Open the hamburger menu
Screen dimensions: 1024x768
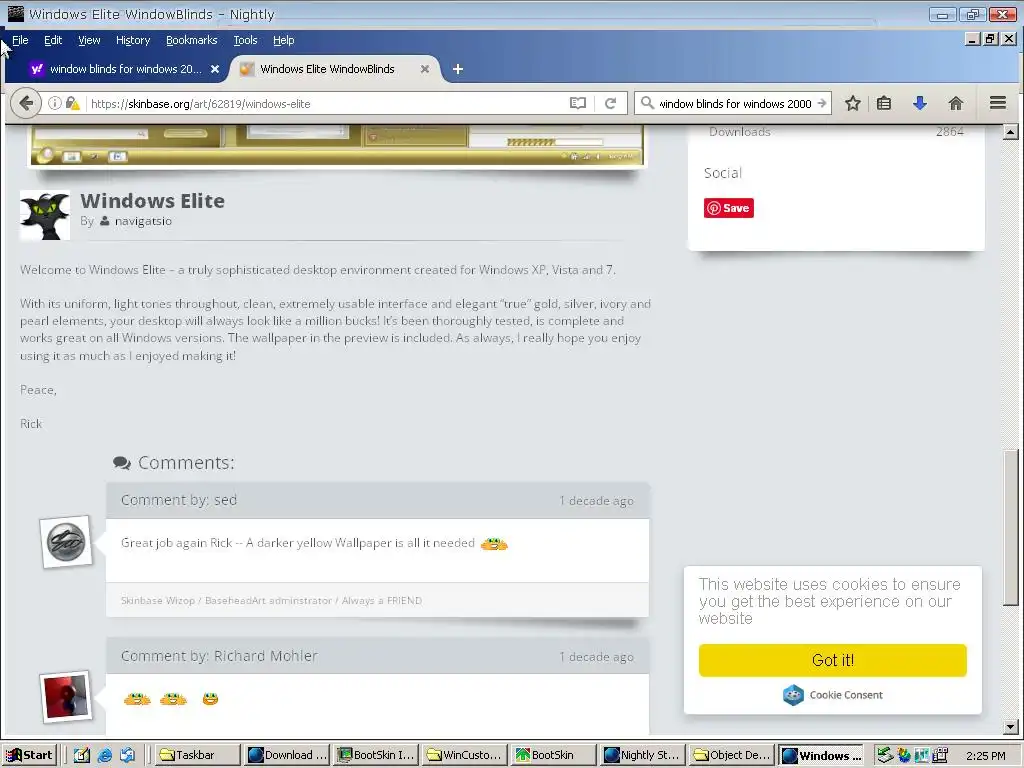pos(997,103)
